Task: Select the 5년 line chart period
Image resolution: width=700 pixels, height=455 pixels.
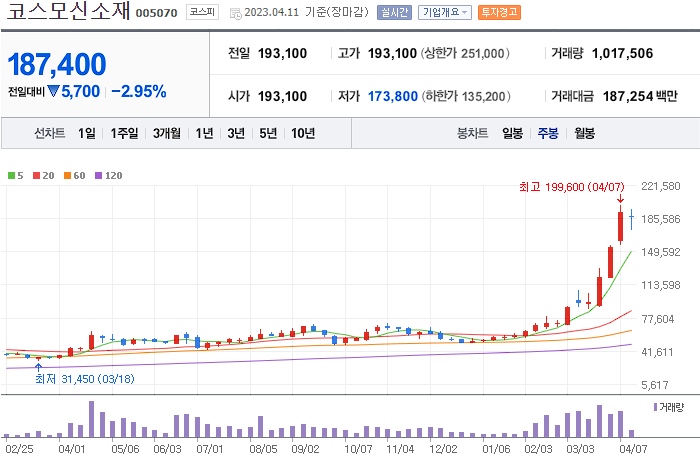Action: (x=268, y=133)
